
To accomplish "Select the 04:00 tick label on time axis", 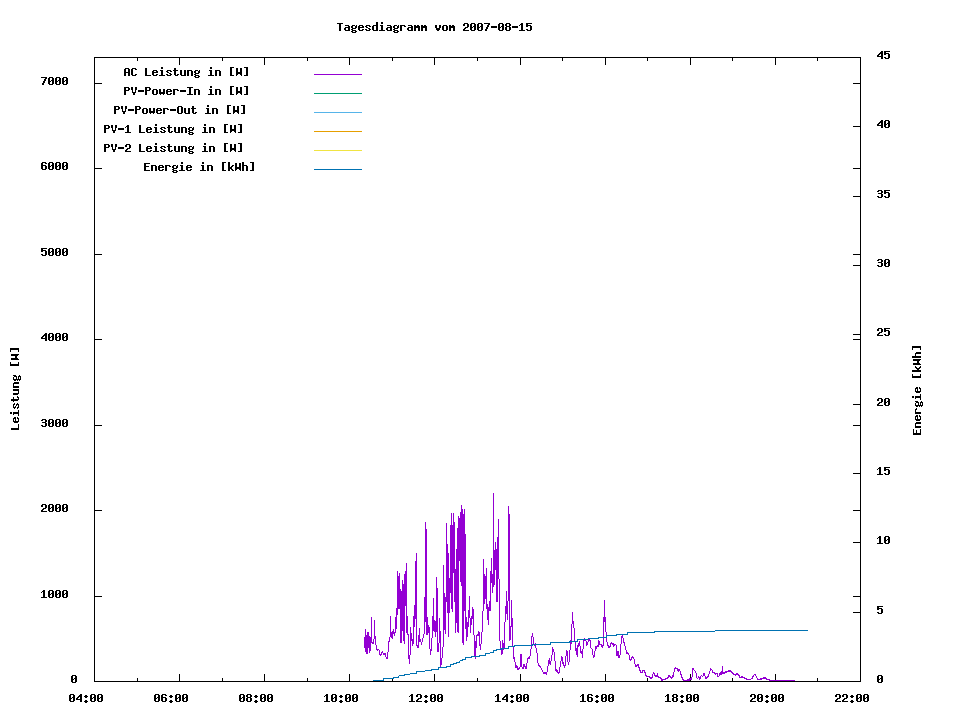I will coord(86,698).
